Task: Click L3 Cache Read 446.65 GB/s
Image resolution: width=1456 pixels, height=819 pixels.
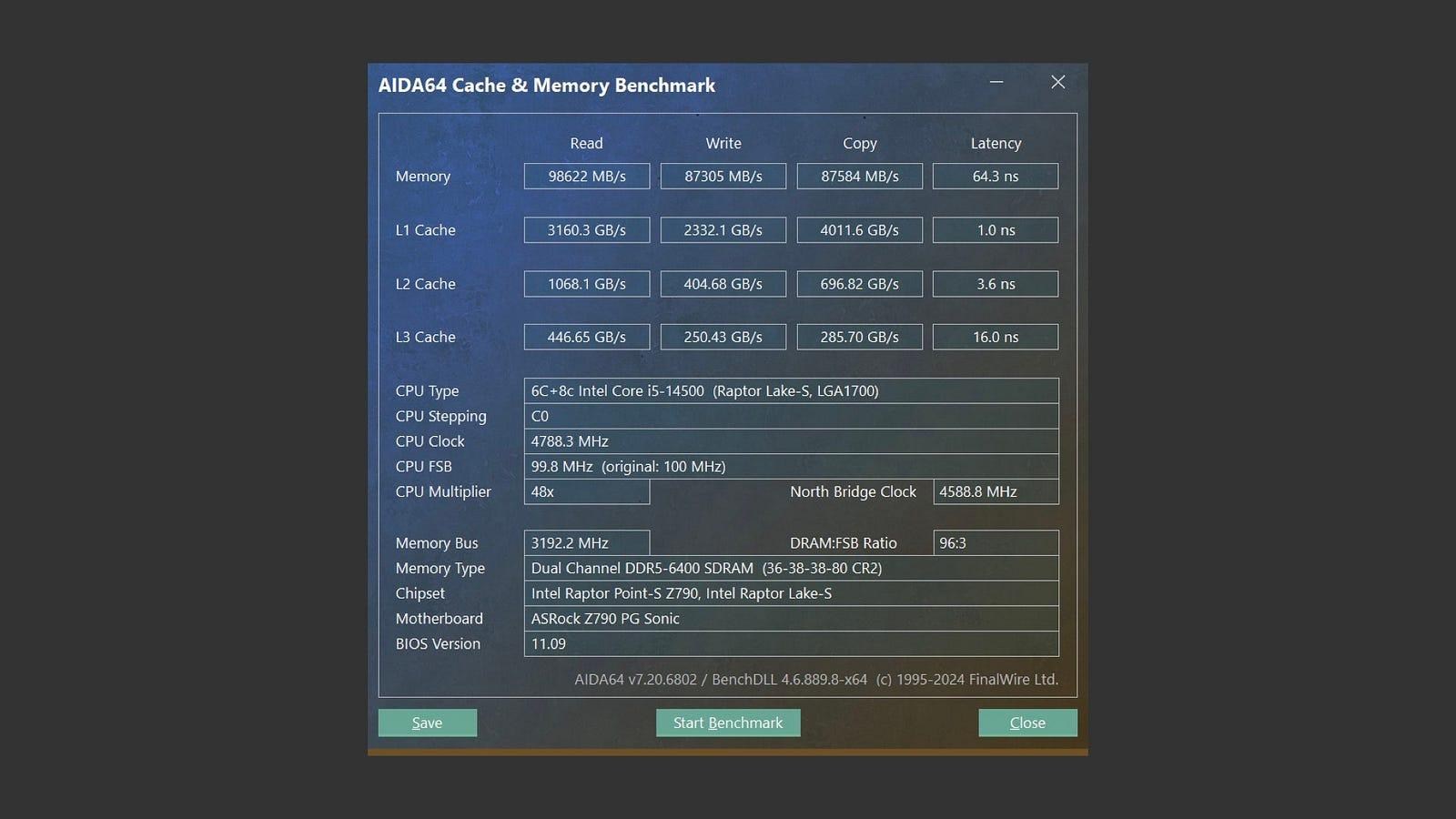Action: [587, 337]
